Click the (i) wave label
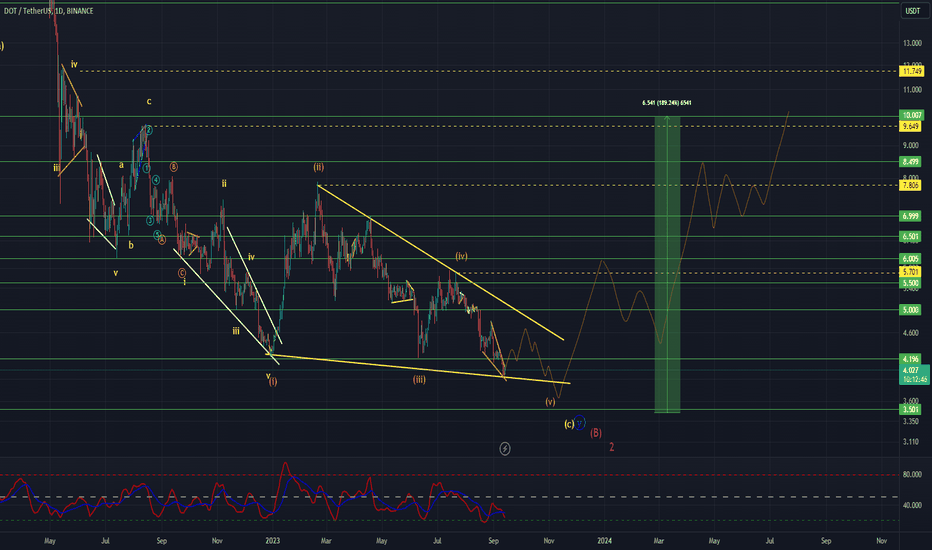 (x=273, y=382)
